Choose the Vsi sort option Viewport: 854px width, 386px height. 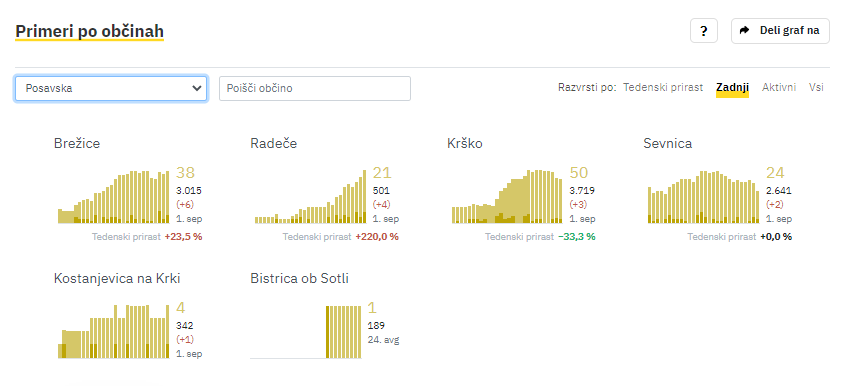816,87
